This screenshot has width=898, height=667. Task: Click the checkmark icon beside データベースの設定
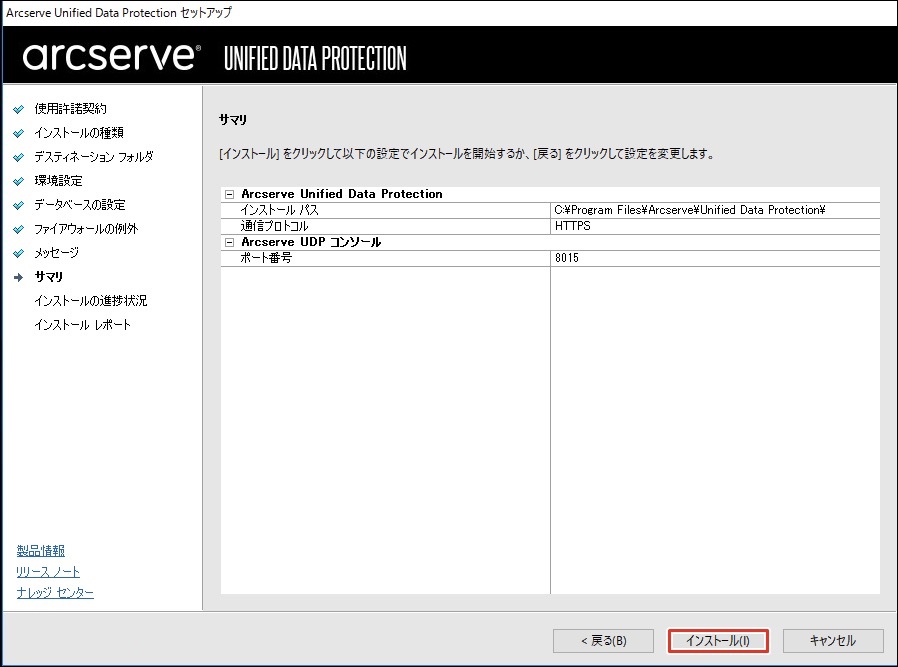19,205
